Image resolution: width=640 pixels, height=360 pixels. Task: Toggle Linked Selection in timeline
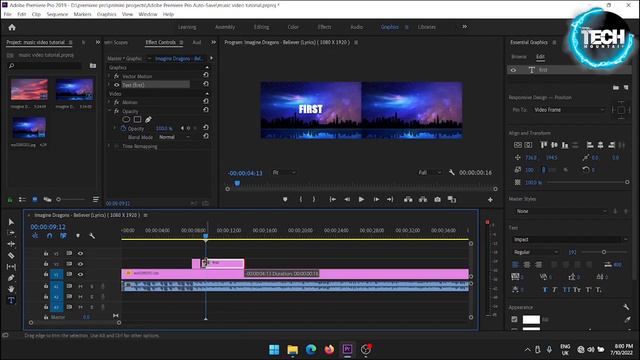coord(63,236)
